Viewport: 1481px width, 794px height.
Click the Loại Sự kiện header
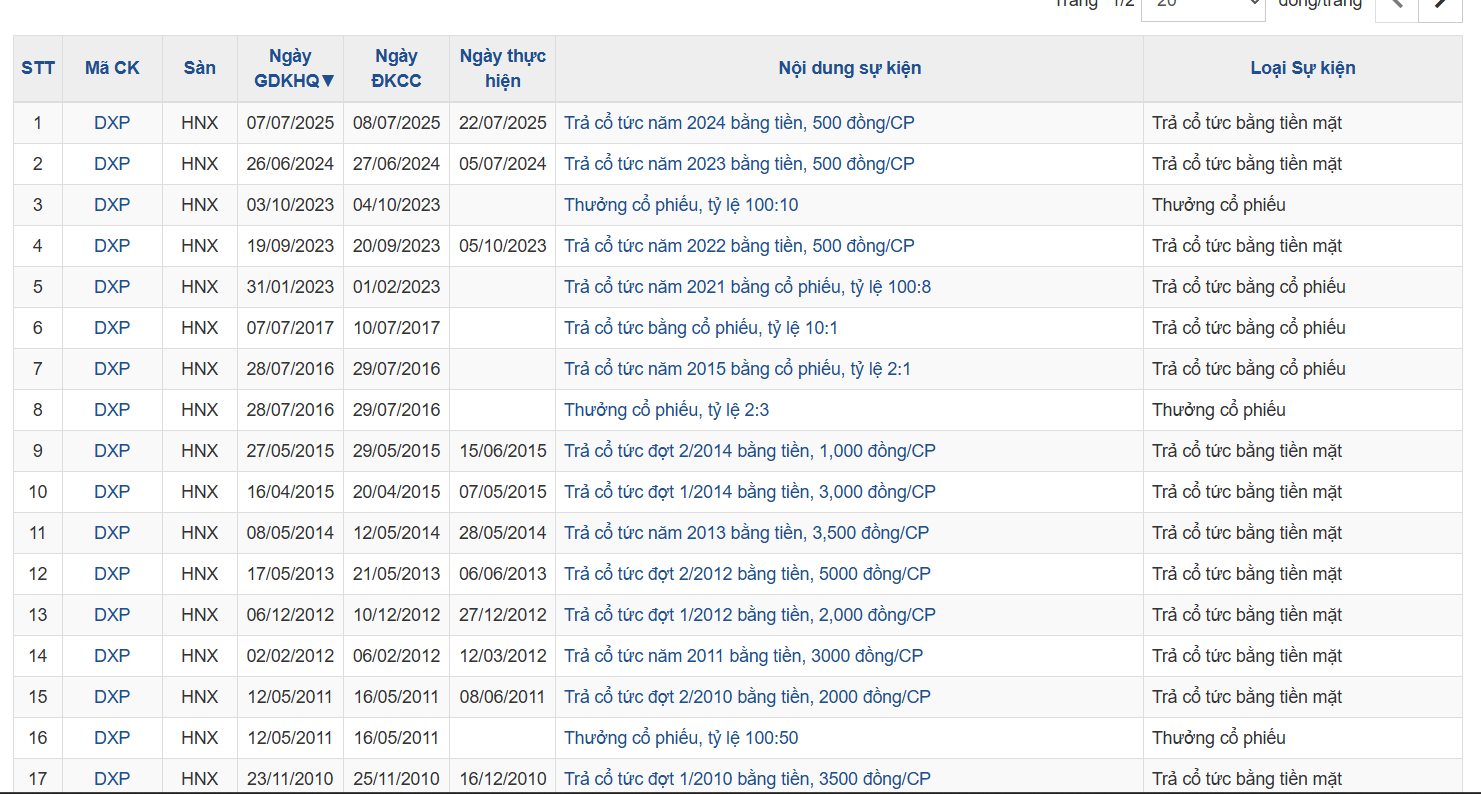pyautogui.click(x=1302, y=68)
